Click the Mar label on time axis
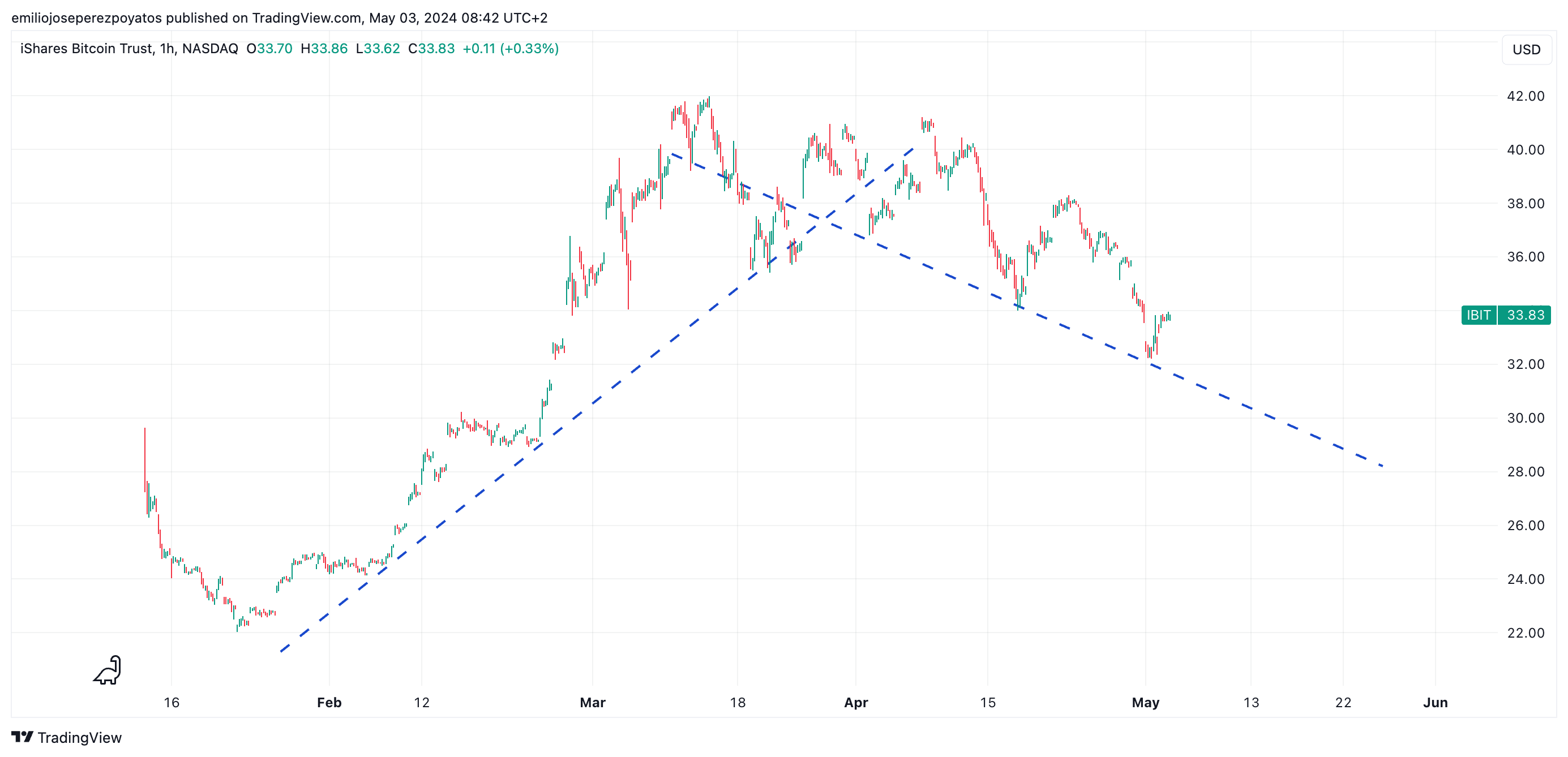This screenshot has width=1568, height=757. 592,702
